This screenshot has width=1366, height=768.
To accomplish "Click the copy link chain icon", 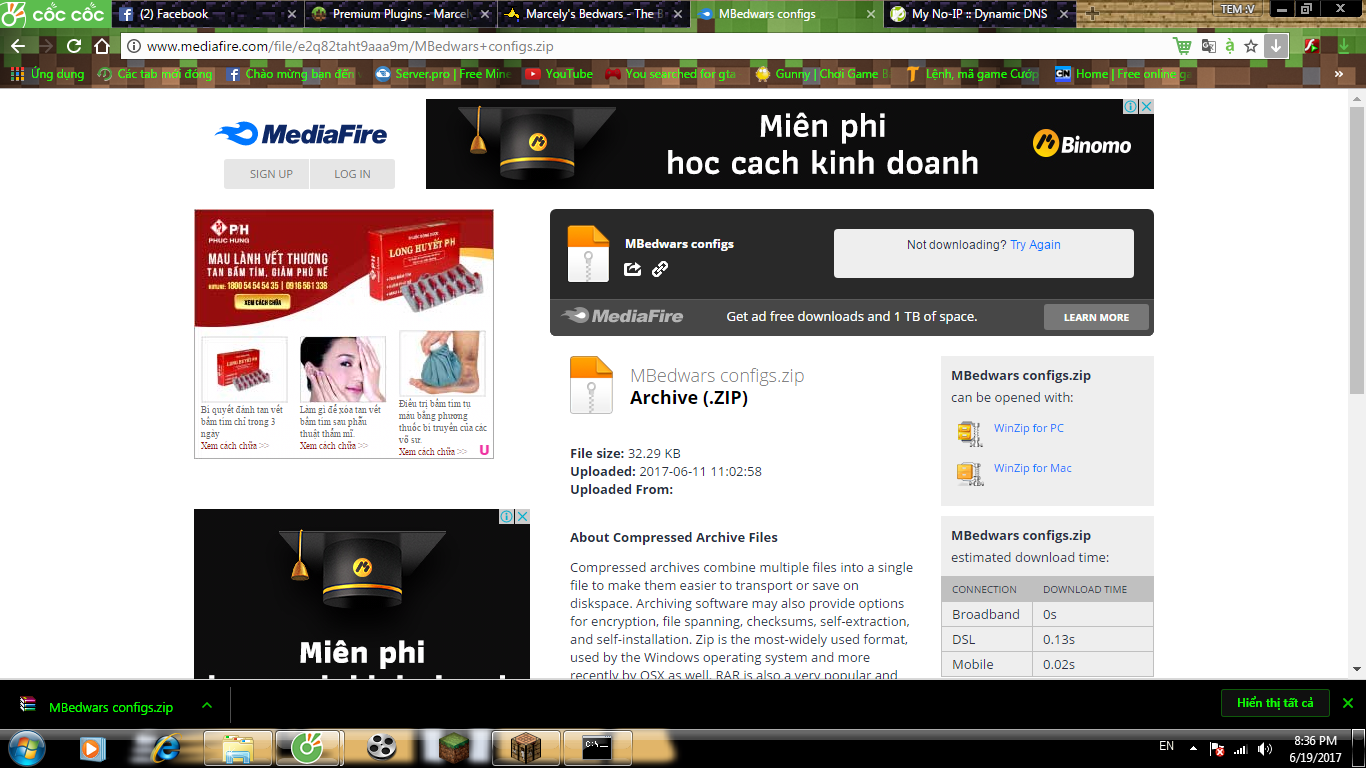I will pyautogui.click(x=660, y=269).
